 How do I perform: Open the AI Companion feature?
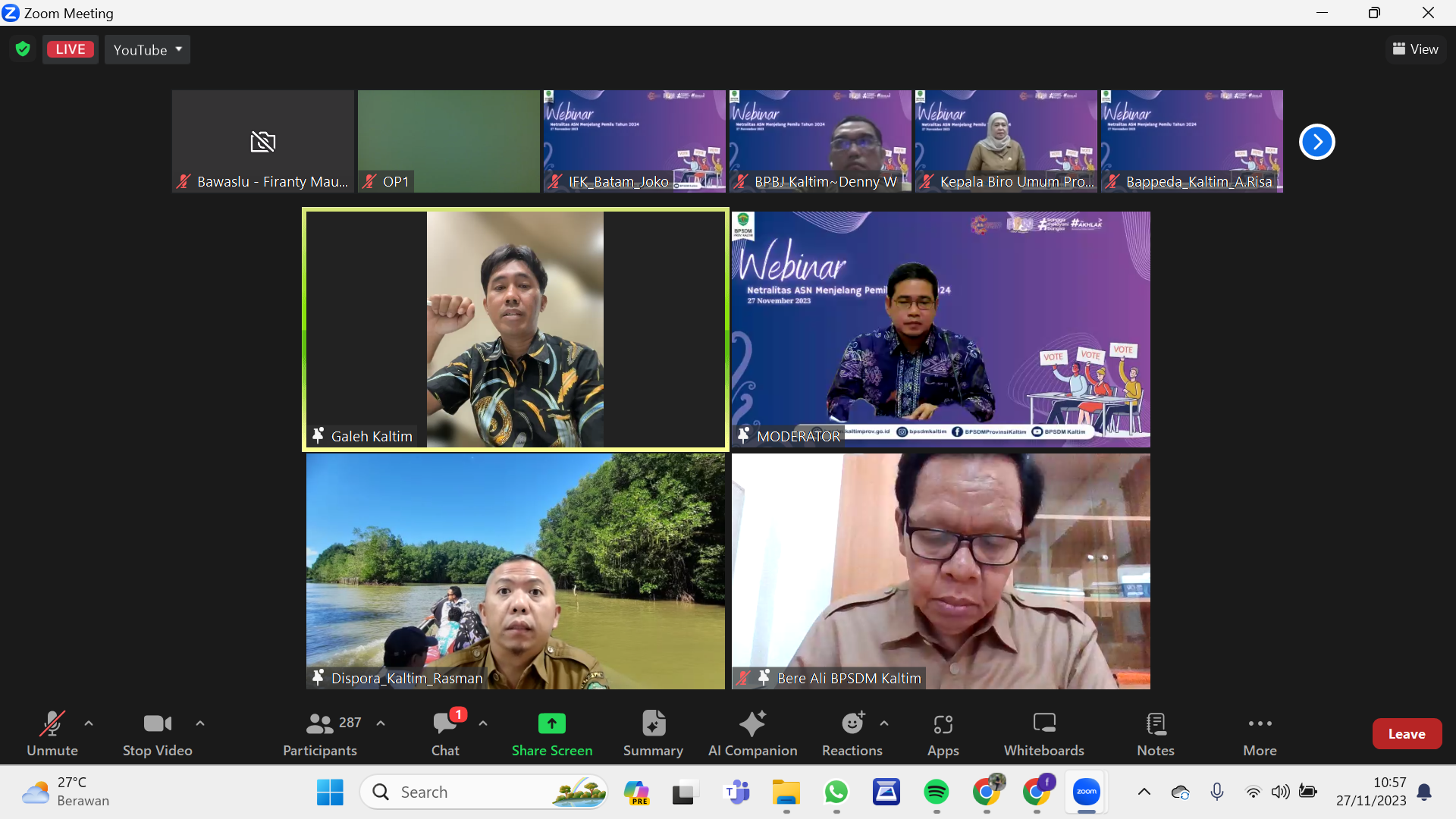(752, 732)
